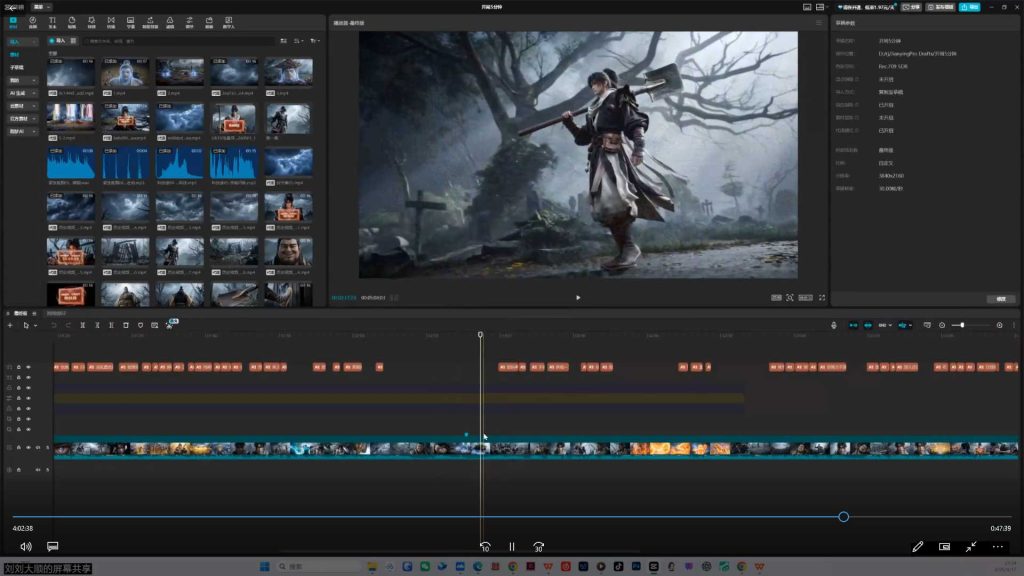Trim left of playhead
The image size is (1024, 576).
97,325
